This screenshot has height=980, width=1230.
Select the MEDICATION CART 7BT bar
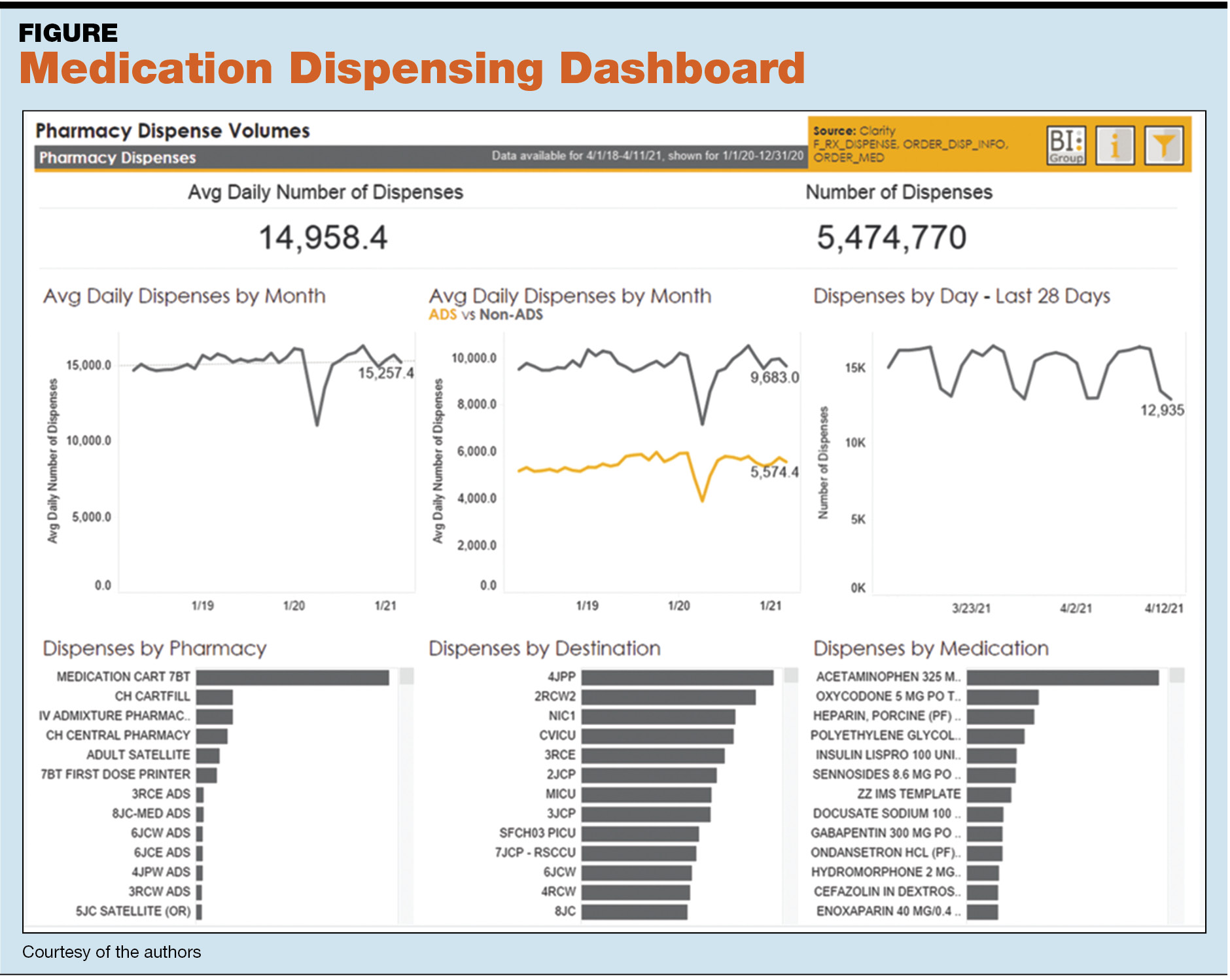(x=292, y=677)
